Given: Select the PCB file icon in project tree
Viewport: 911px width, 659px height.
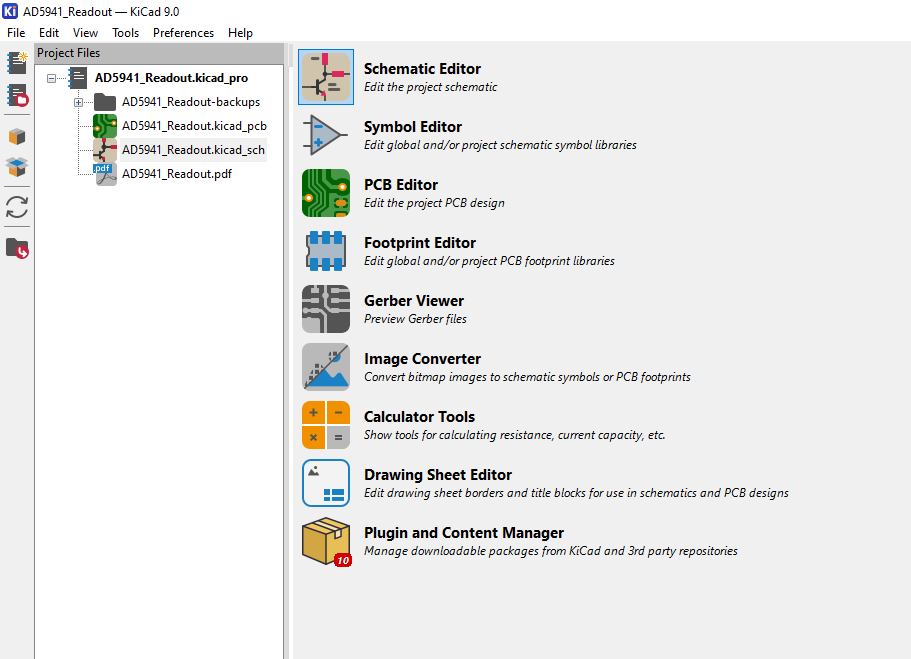Looking at the screenshot, I should pos(105,126).
